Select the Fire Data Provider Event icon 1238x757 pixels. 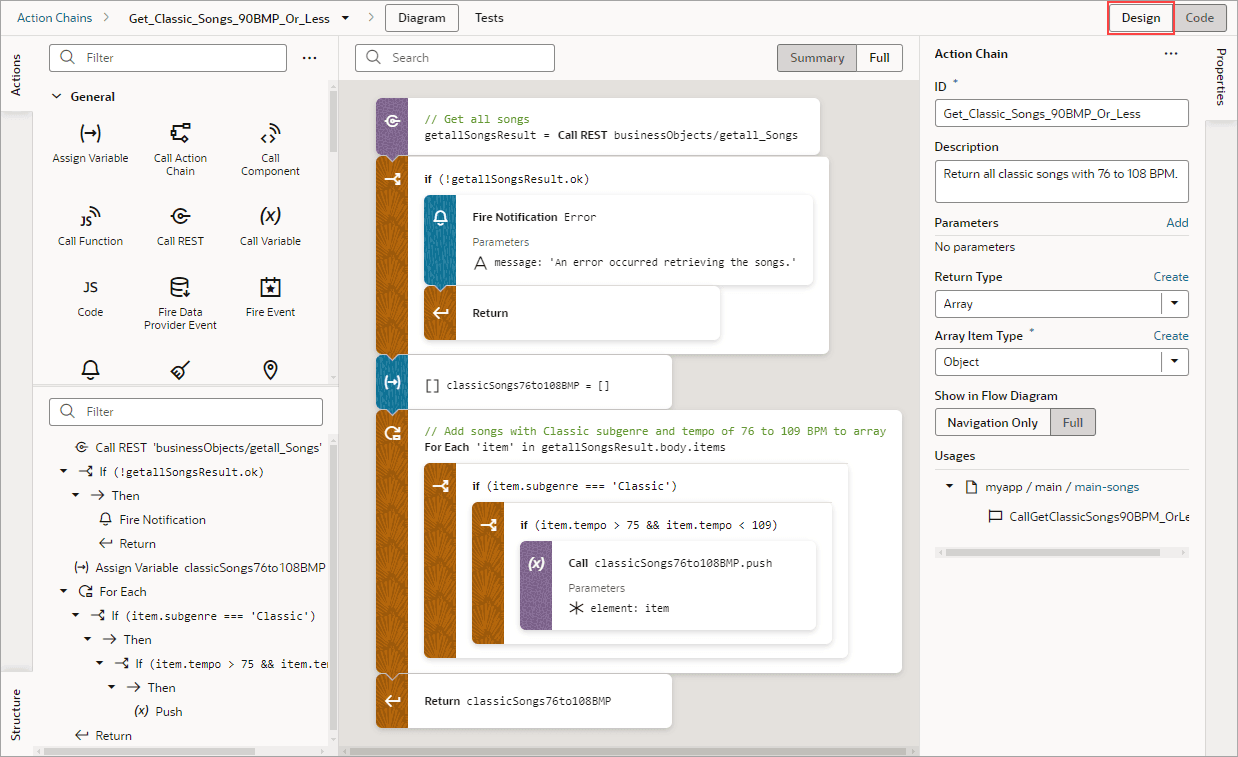(180, 288)
